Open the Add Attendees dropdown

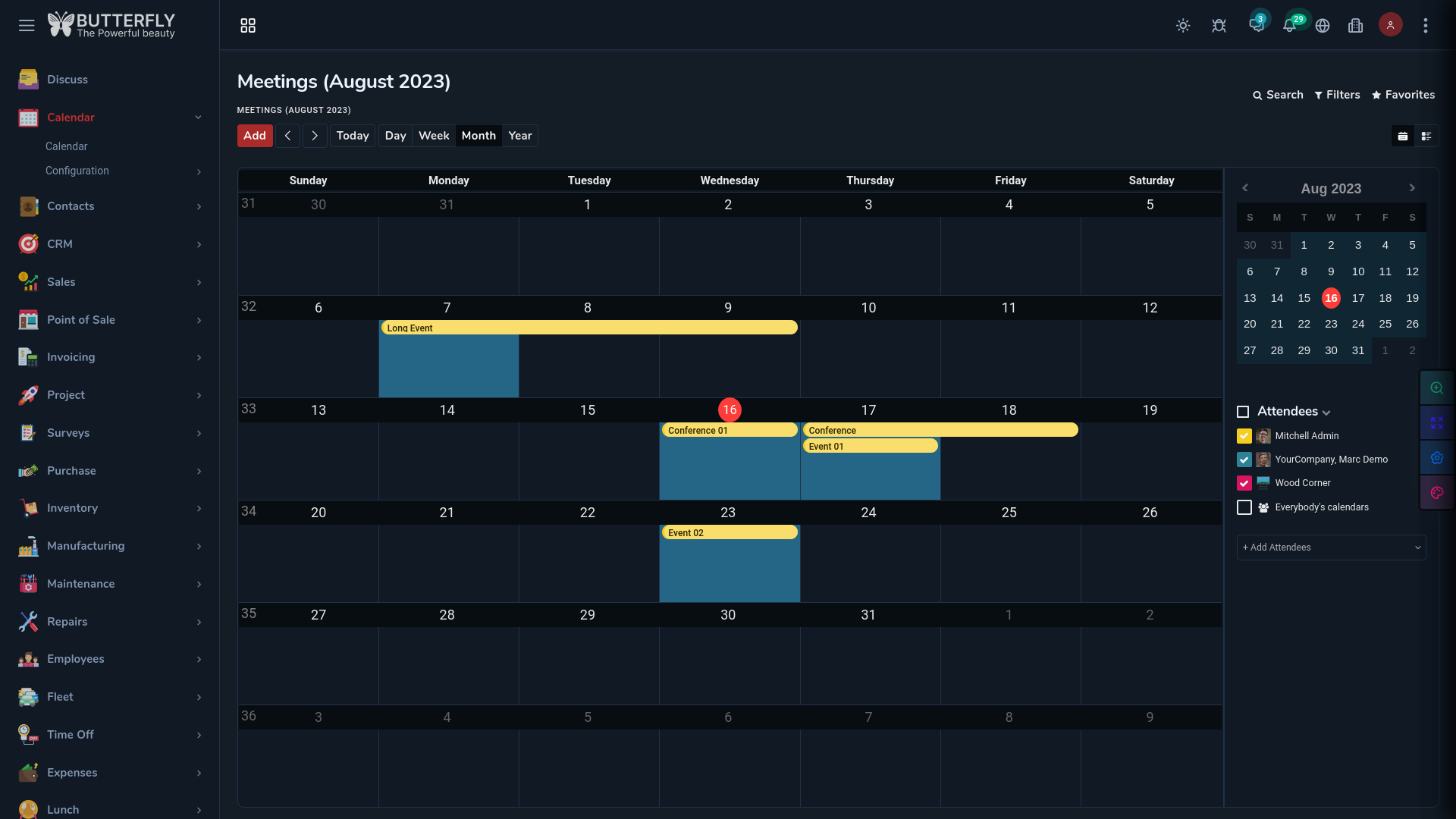[x=1331, y=548]
